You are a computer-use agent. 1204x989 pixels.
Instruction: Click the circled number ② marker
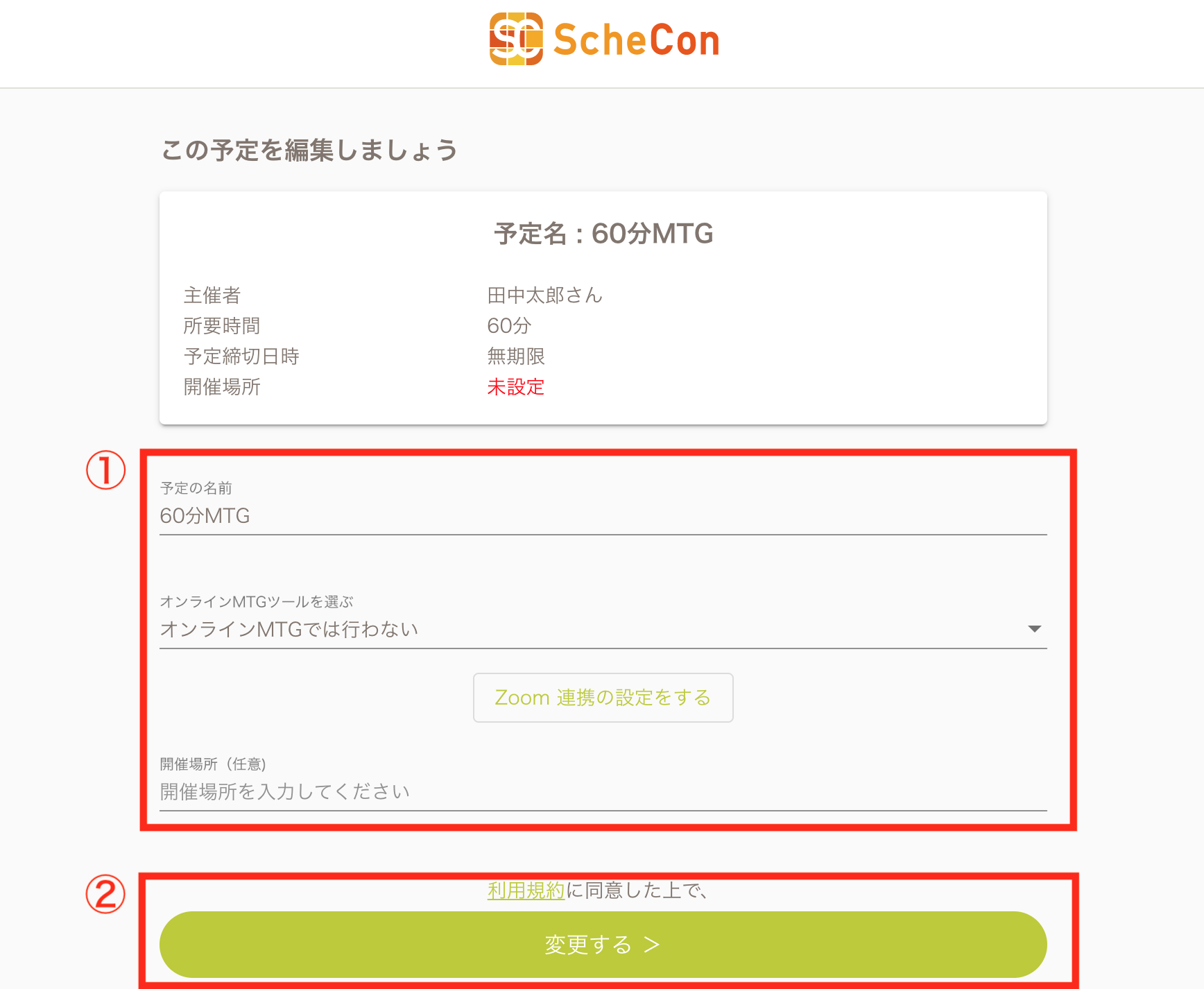click(x=105, y=894)
